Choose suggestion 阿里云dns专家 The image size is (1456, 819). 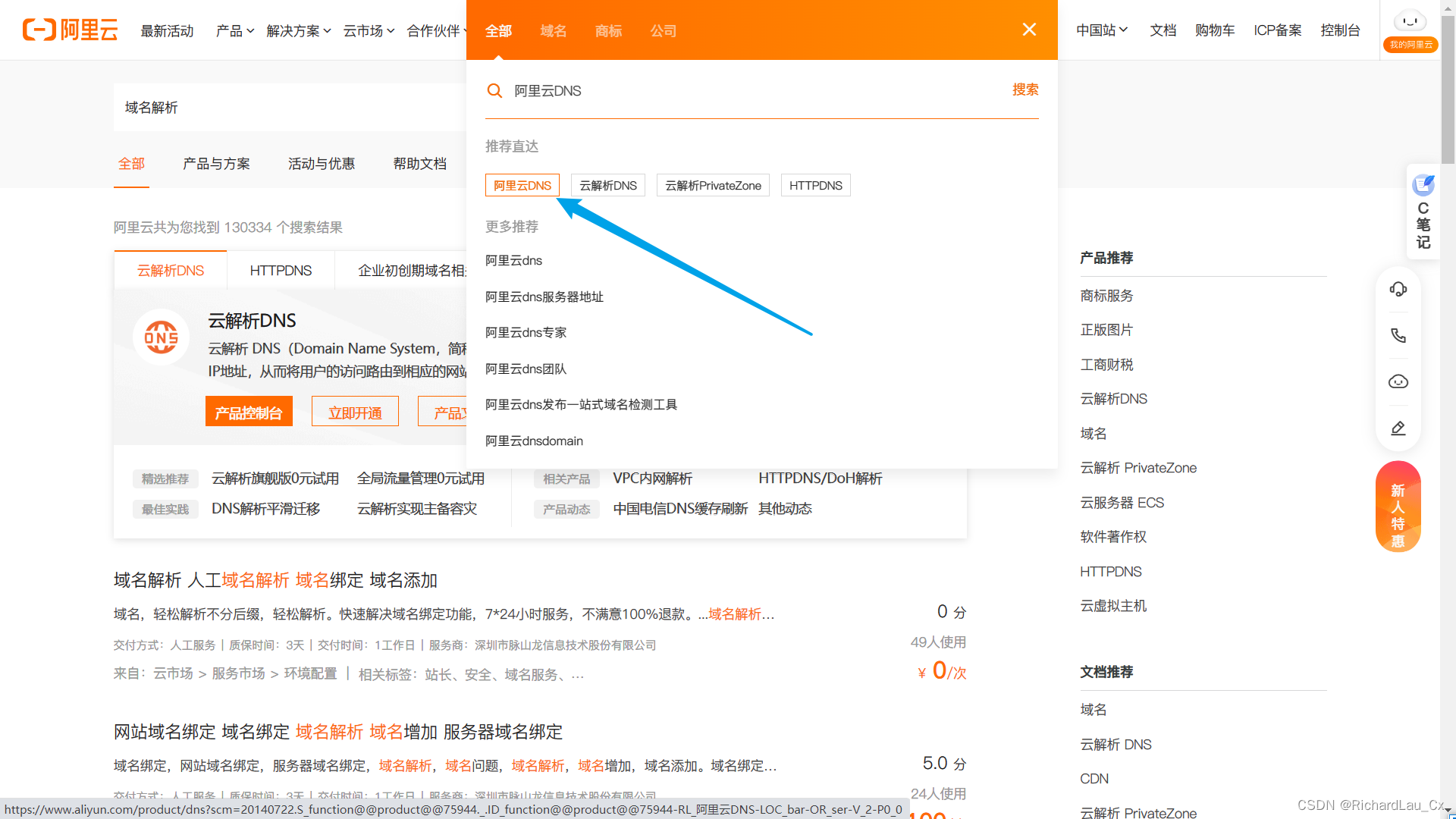[x=526, y=333]
